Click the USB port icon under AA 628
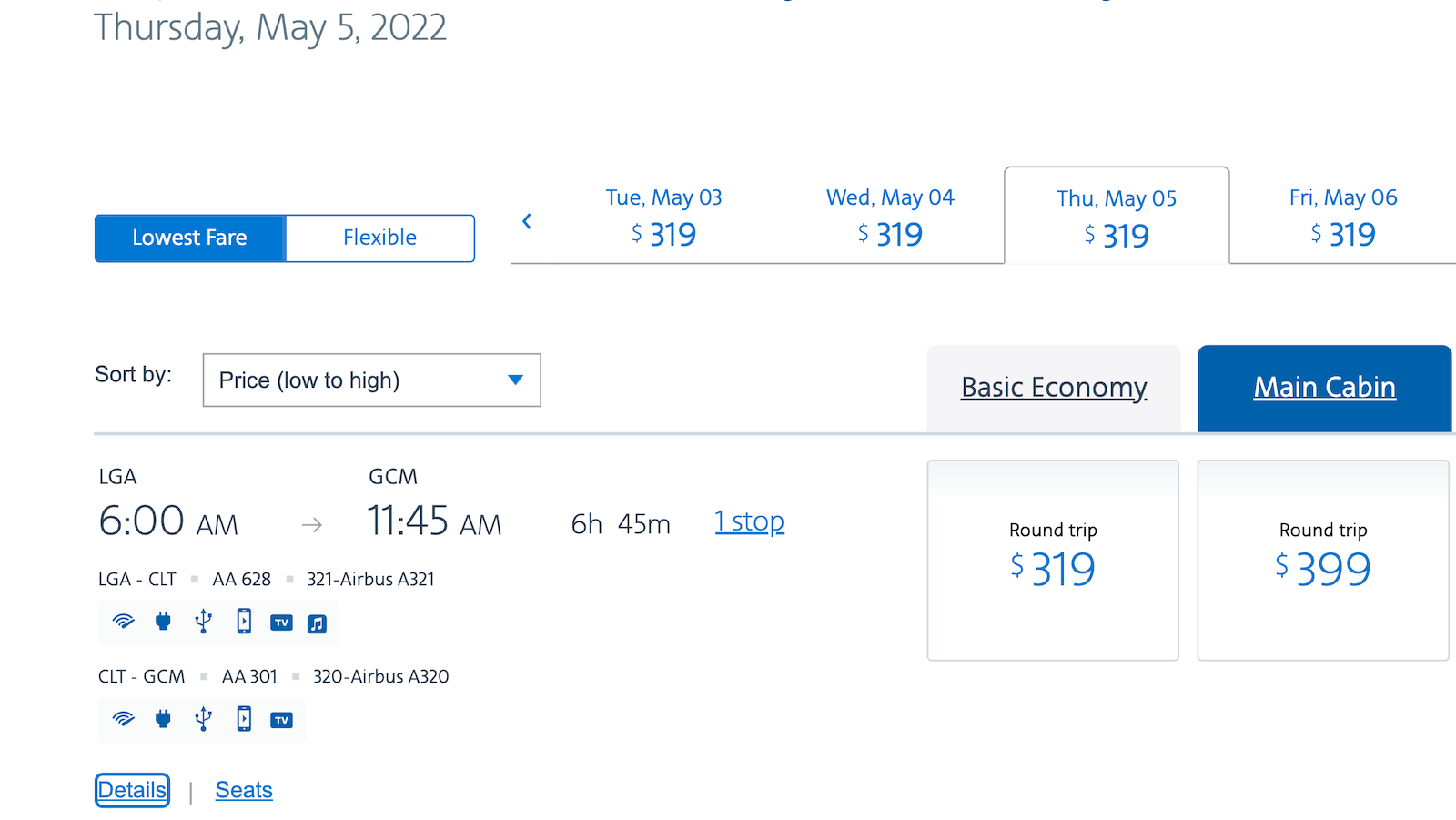Viewport: 1456px width, 820px height. coord(203,623)
